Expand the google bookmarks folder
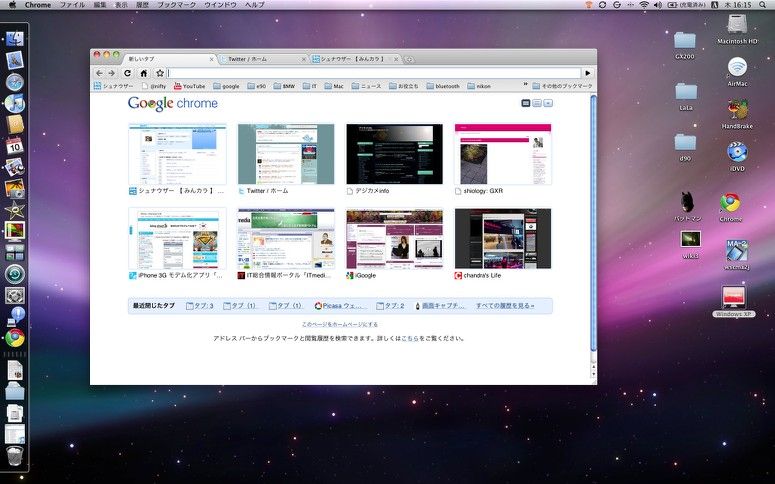 [226, 86]
